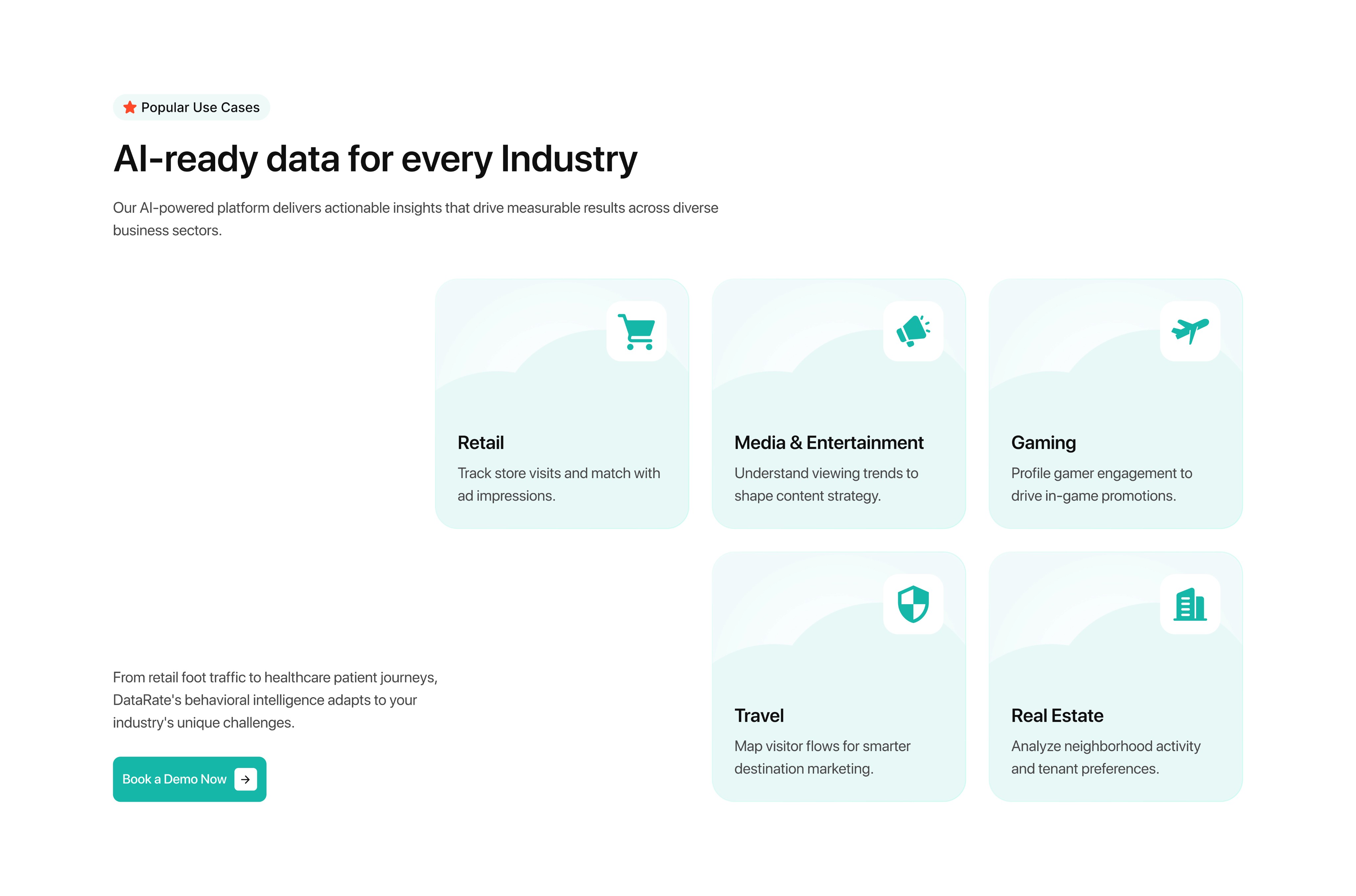Click the gamer engagement description text

(1101, 484)
